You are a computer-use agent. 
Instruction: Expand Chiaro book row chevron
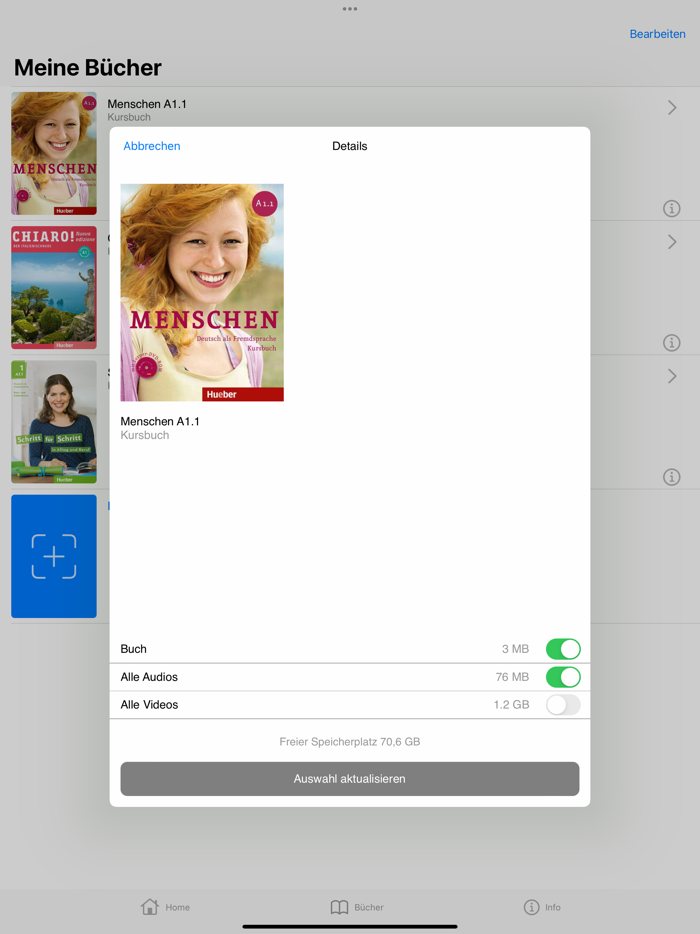click(672, 242)
